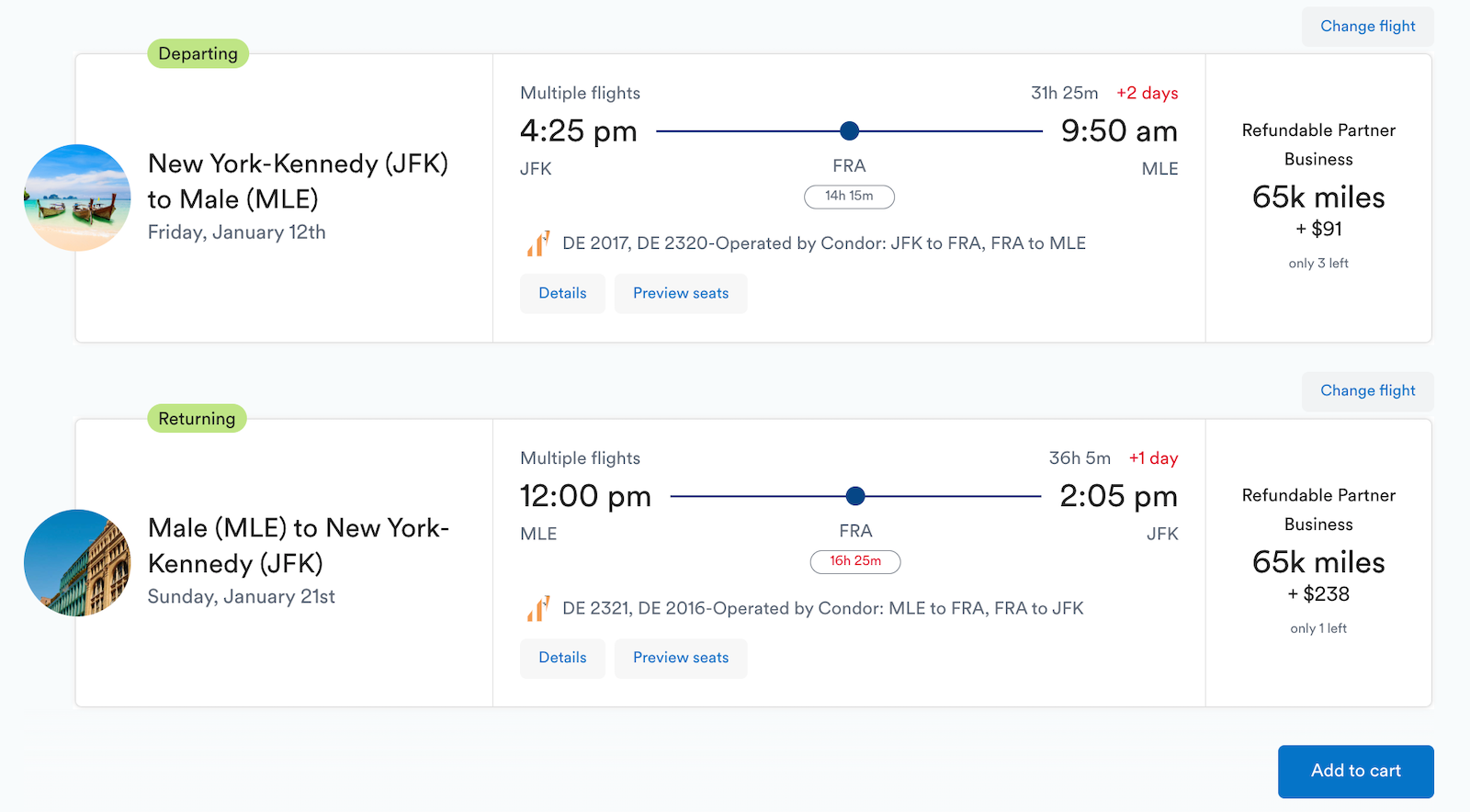The width and height of the screenshot is (1470, 812).
Task: Click the flight path dot on returning timeline
Action: tap(855, 496)
